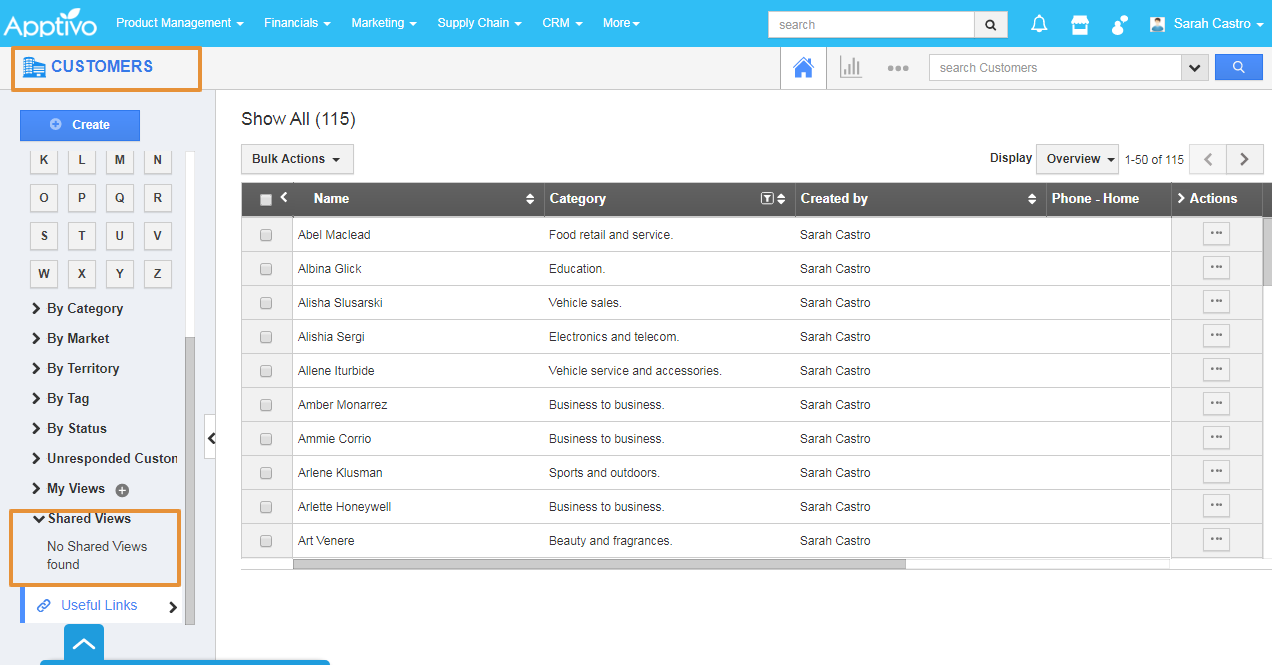Select the checkbox for Abel Maclead
The width and height of the screenshot is (1272, 665).
[266, 235]
